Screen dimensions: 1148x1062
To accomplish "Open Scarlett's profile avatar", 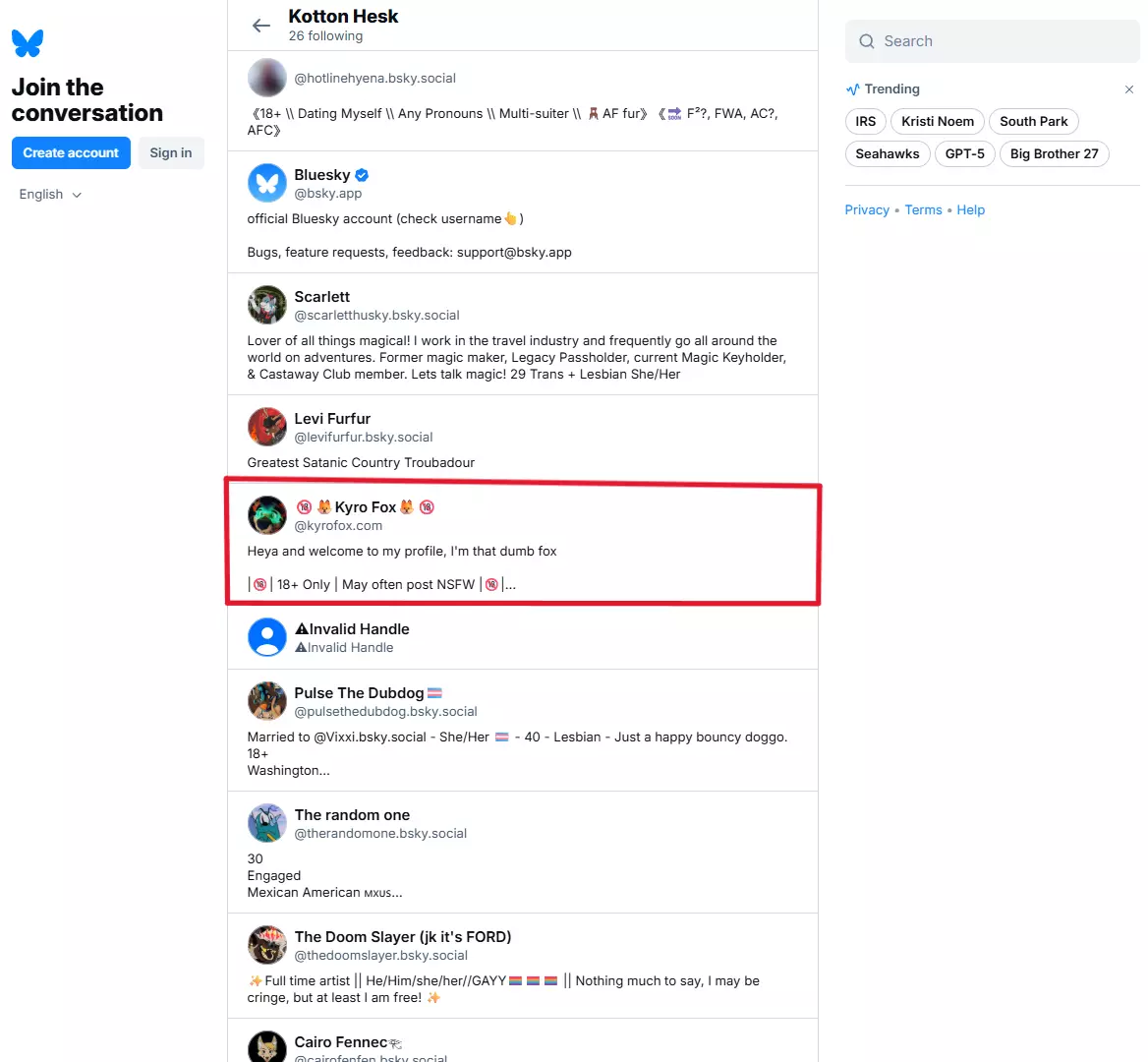I will pos(266,305).
